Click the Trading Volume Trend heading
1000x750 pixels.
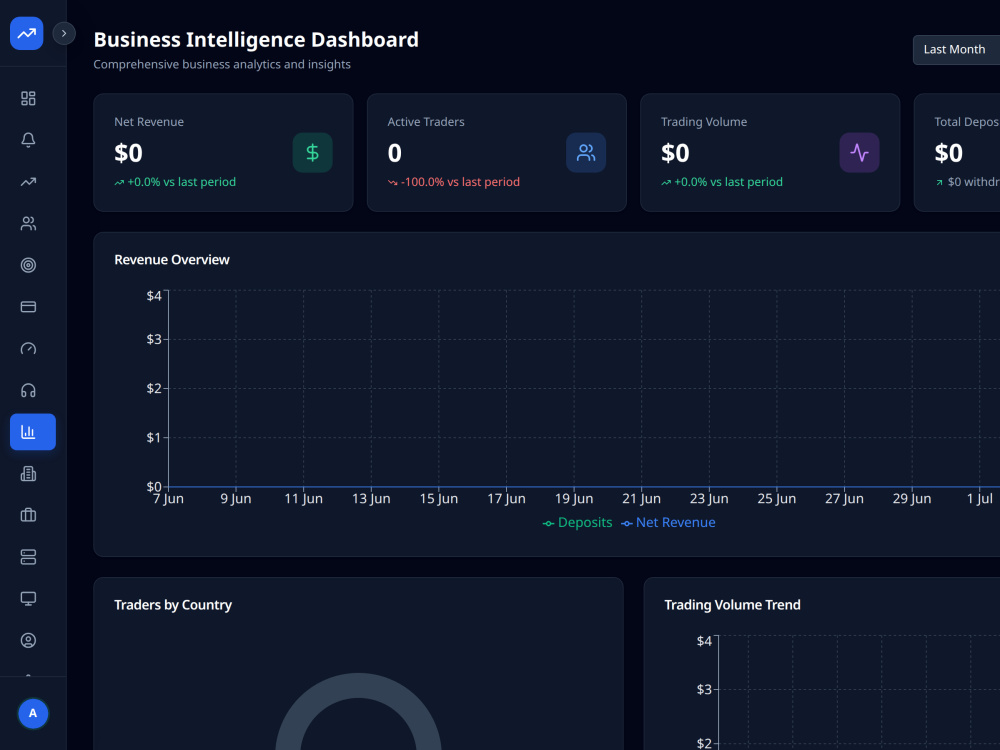[x=732, y=605]
